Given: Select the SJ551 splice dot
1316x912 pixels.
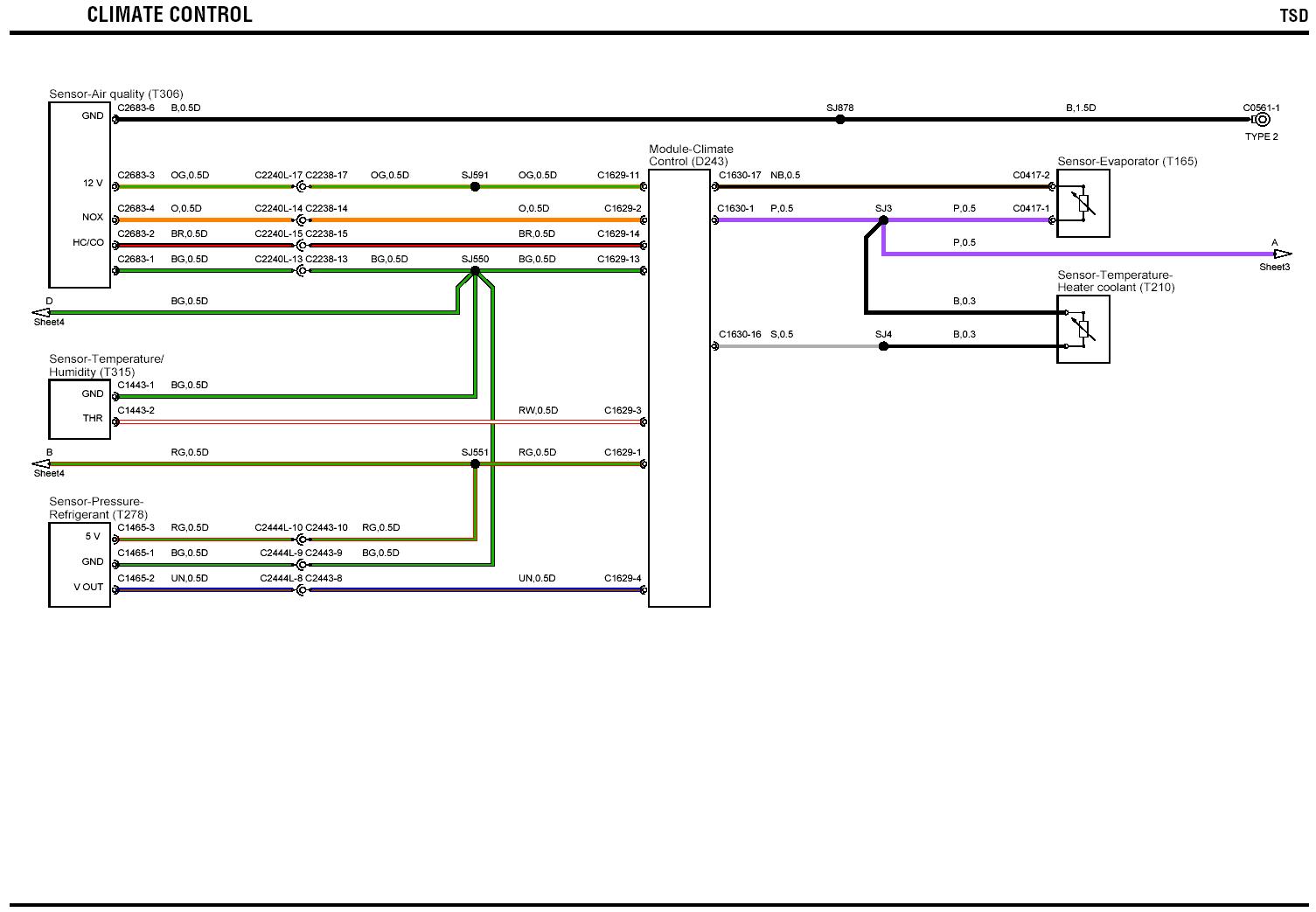Looking at the screenshot, I should pos(475,464).
